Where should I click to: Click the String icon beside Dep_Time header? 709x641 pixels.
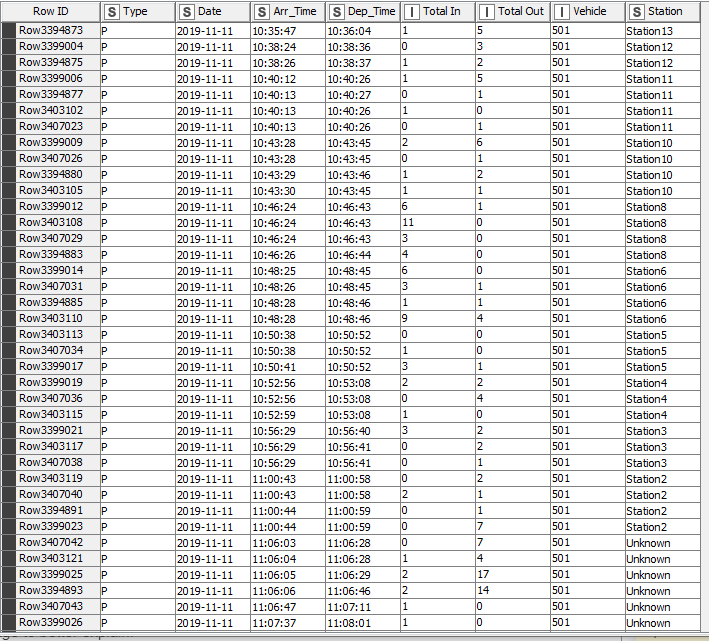[x=337, y=12]
